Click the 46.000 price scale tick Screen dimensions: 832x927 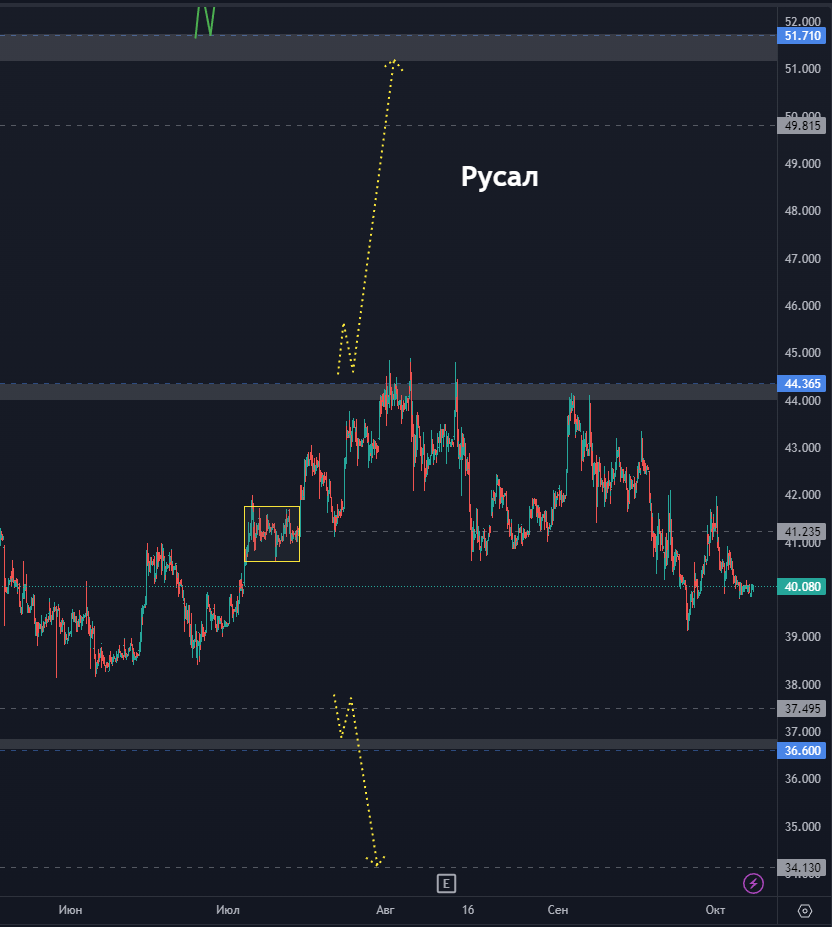click(x=802, y=306)
